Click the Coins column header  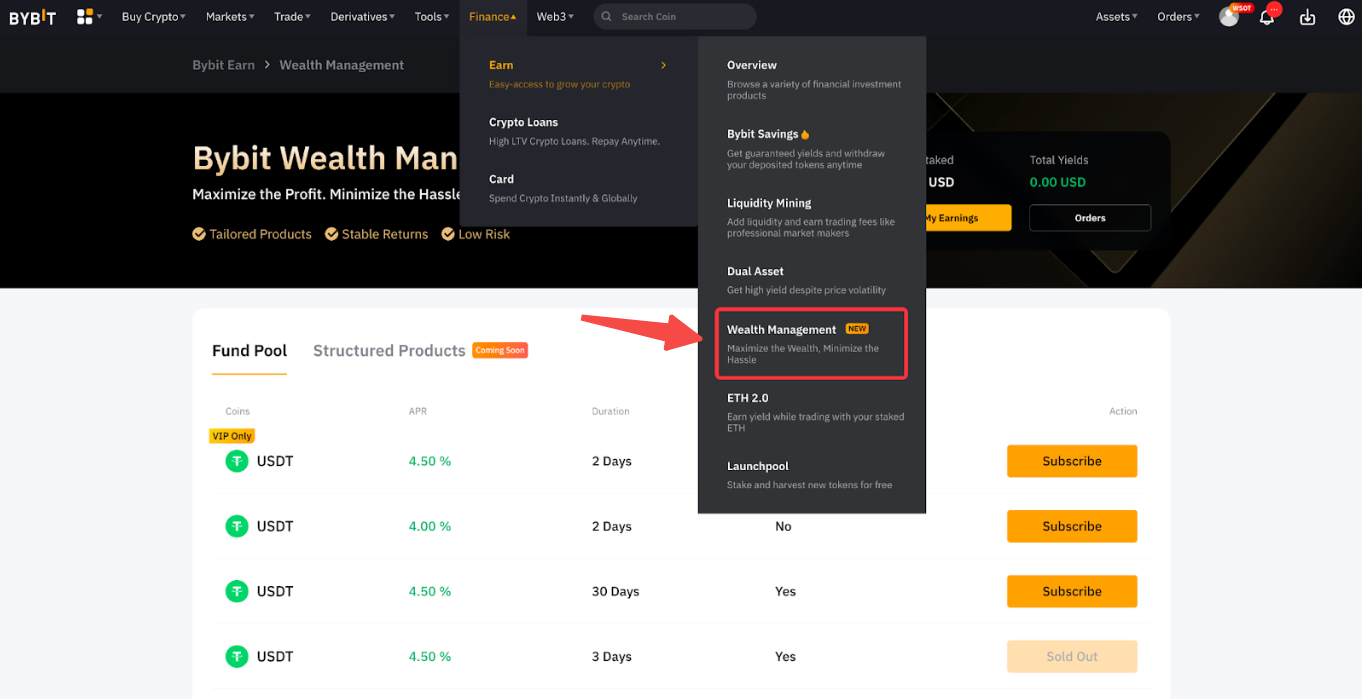(x=238, y=411)
